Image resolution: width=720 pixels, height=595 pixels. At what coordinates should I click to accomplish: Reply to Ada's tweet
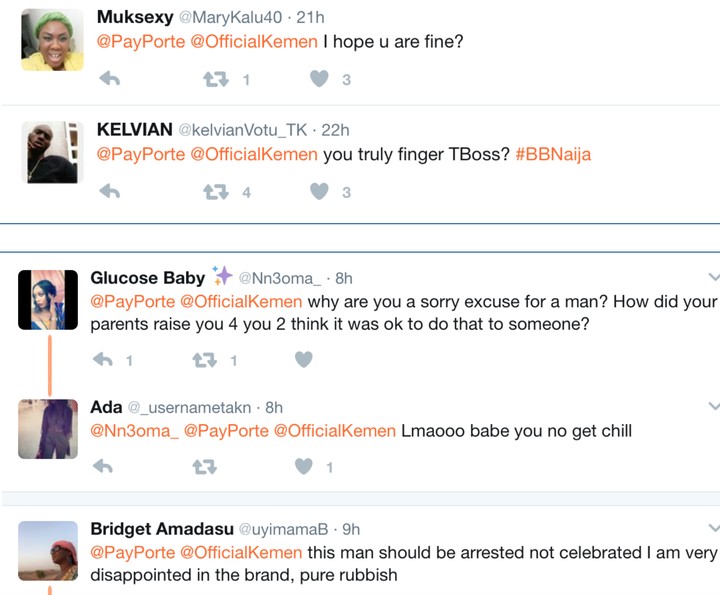tap(103, 466)
